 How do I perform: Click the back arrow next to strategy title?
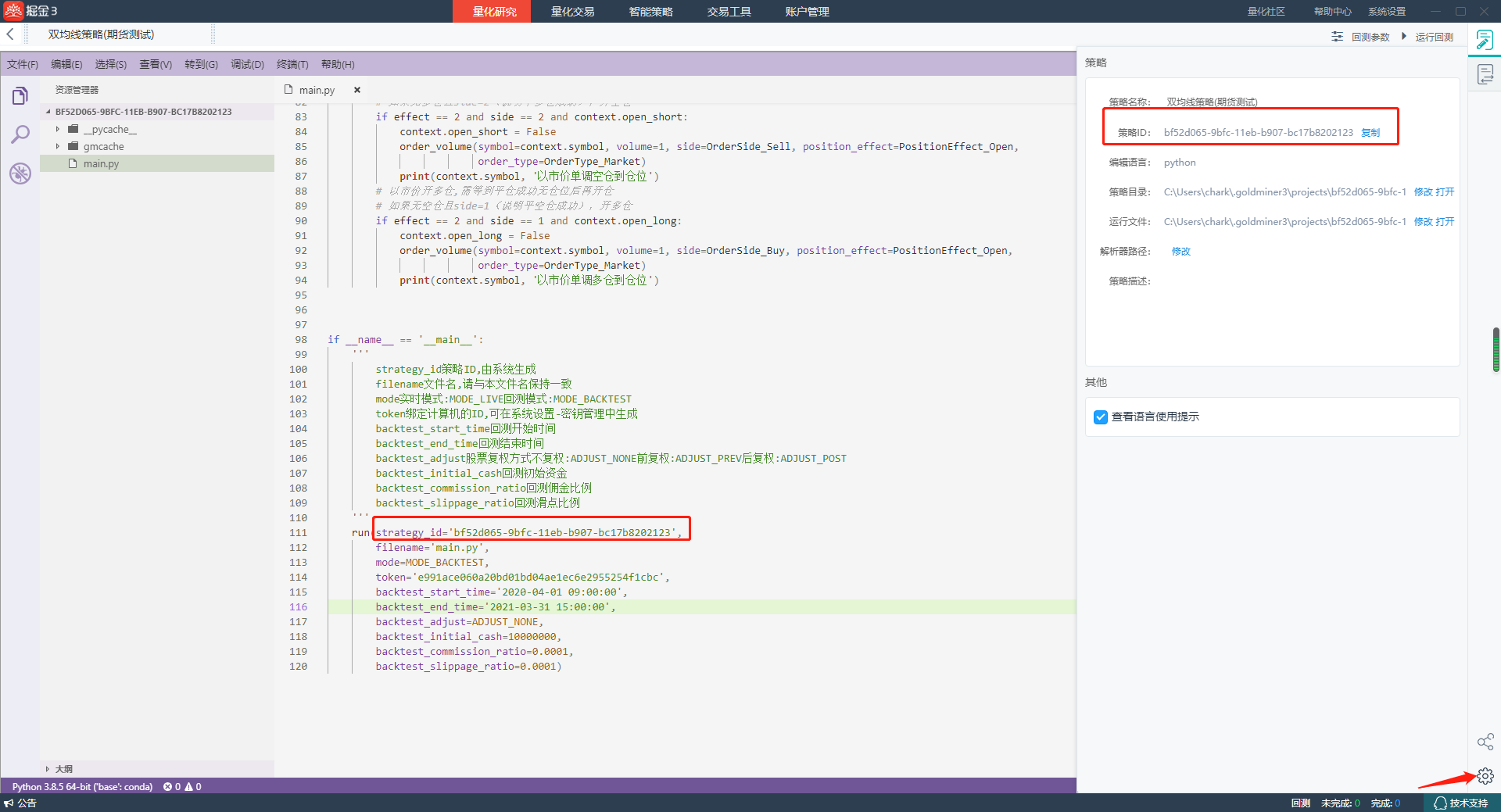point(10,34)
